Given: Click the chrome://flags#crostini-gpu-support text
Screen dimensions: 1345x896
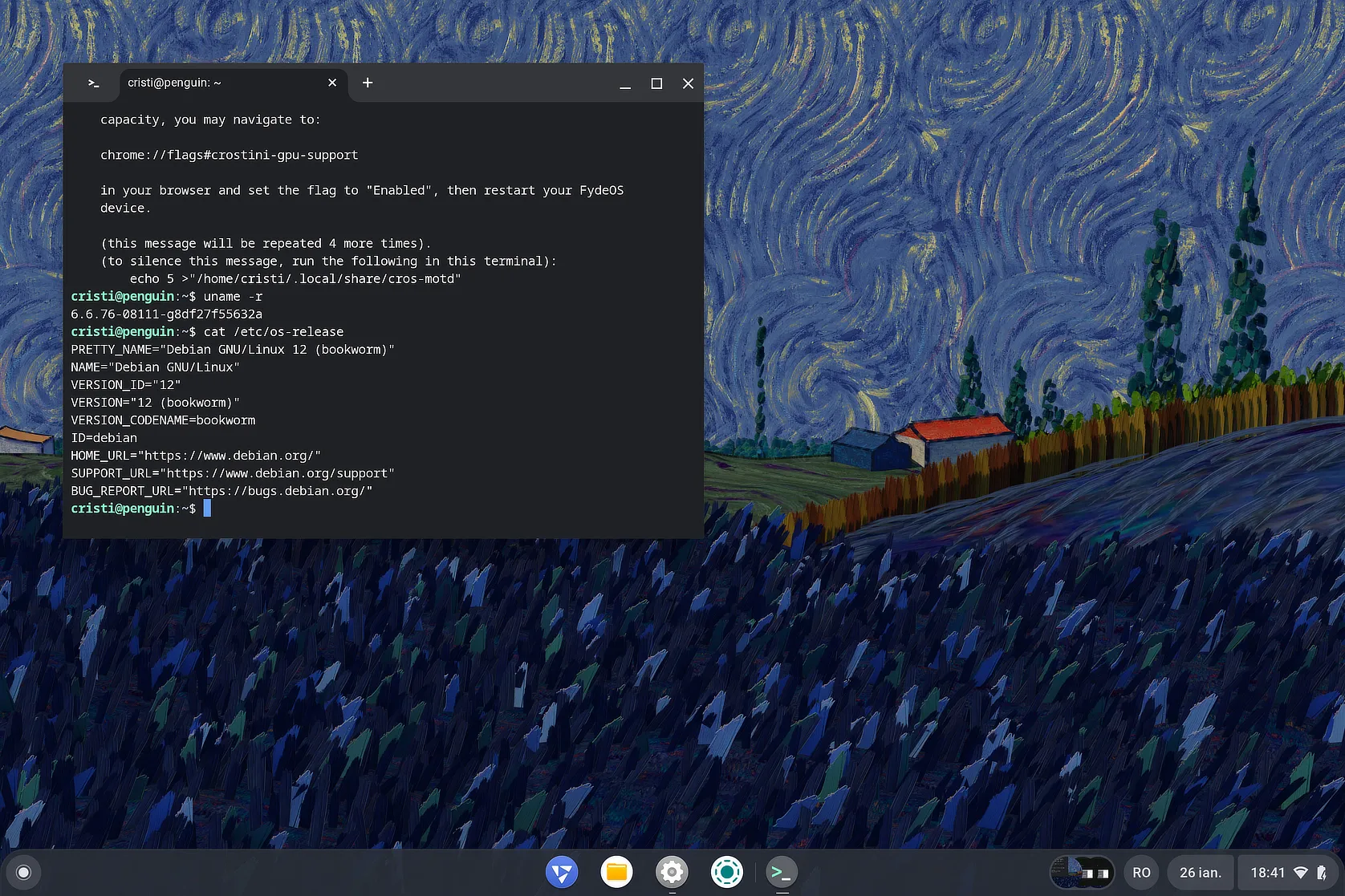Looking at the screenshot, I should click(229, 155).
